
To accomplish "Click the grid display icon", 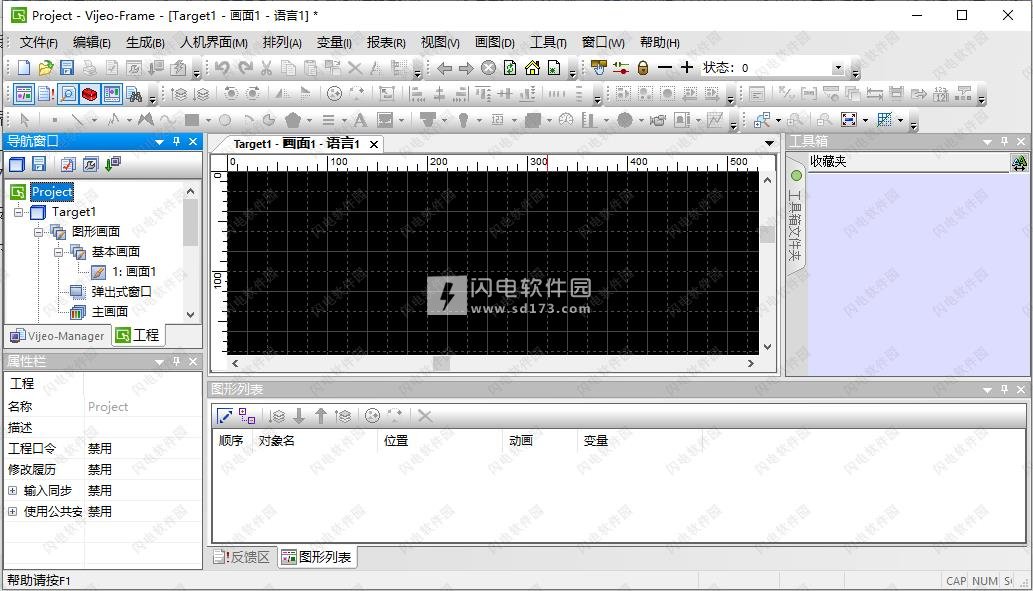I will [885, 120].
